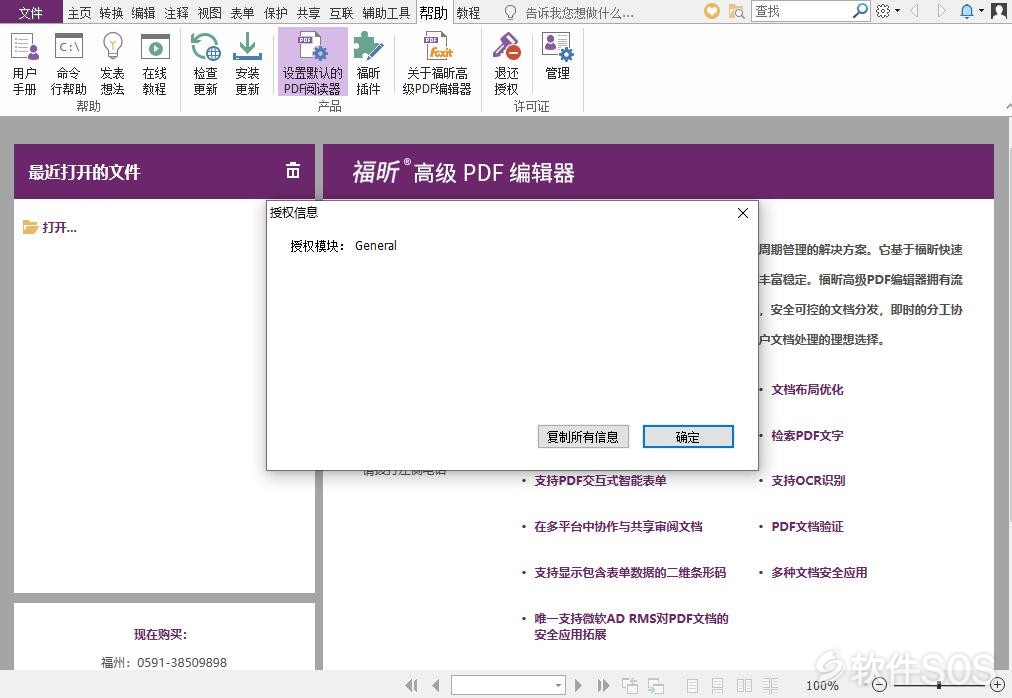Screen dimensions: 1012x698
Task: Click the folder search icon beside search box
Action: click(x=736, y=11)
